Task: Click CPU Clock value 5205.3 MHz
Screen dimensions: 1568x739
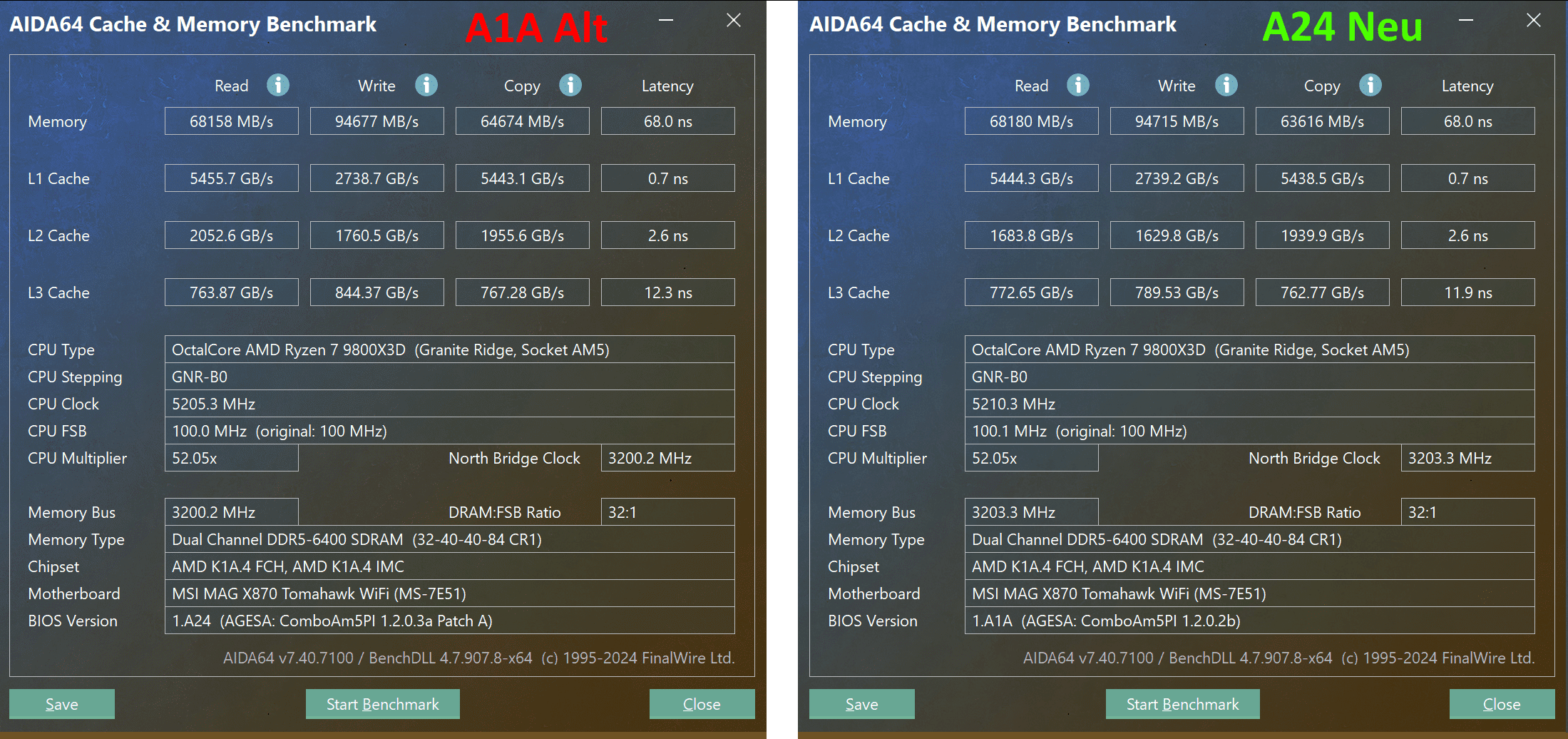Action: [x=450, y=404]
